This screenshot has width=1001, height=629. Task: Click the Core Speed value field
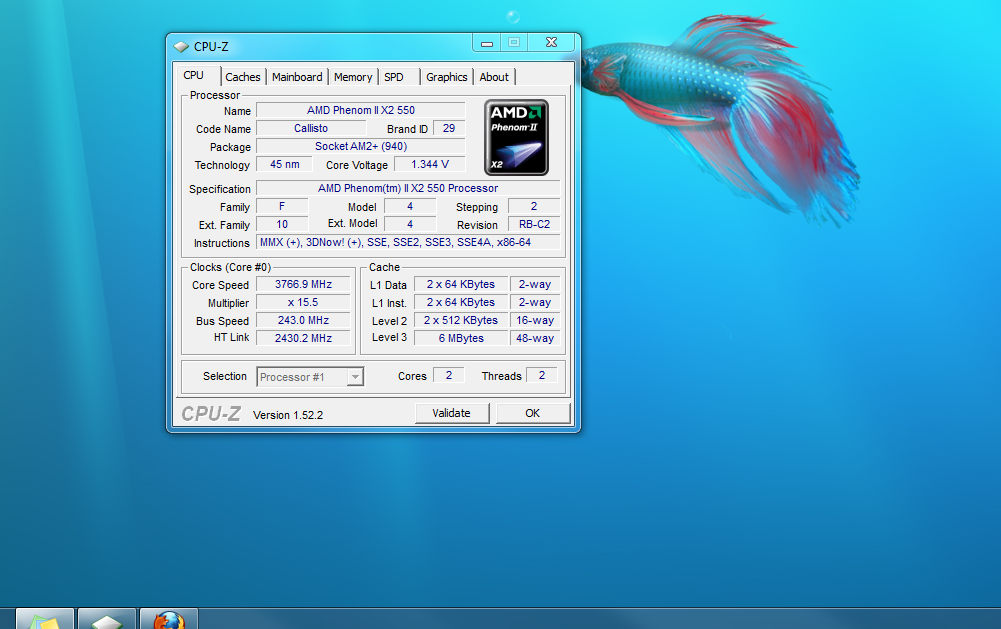click(303, 285)
